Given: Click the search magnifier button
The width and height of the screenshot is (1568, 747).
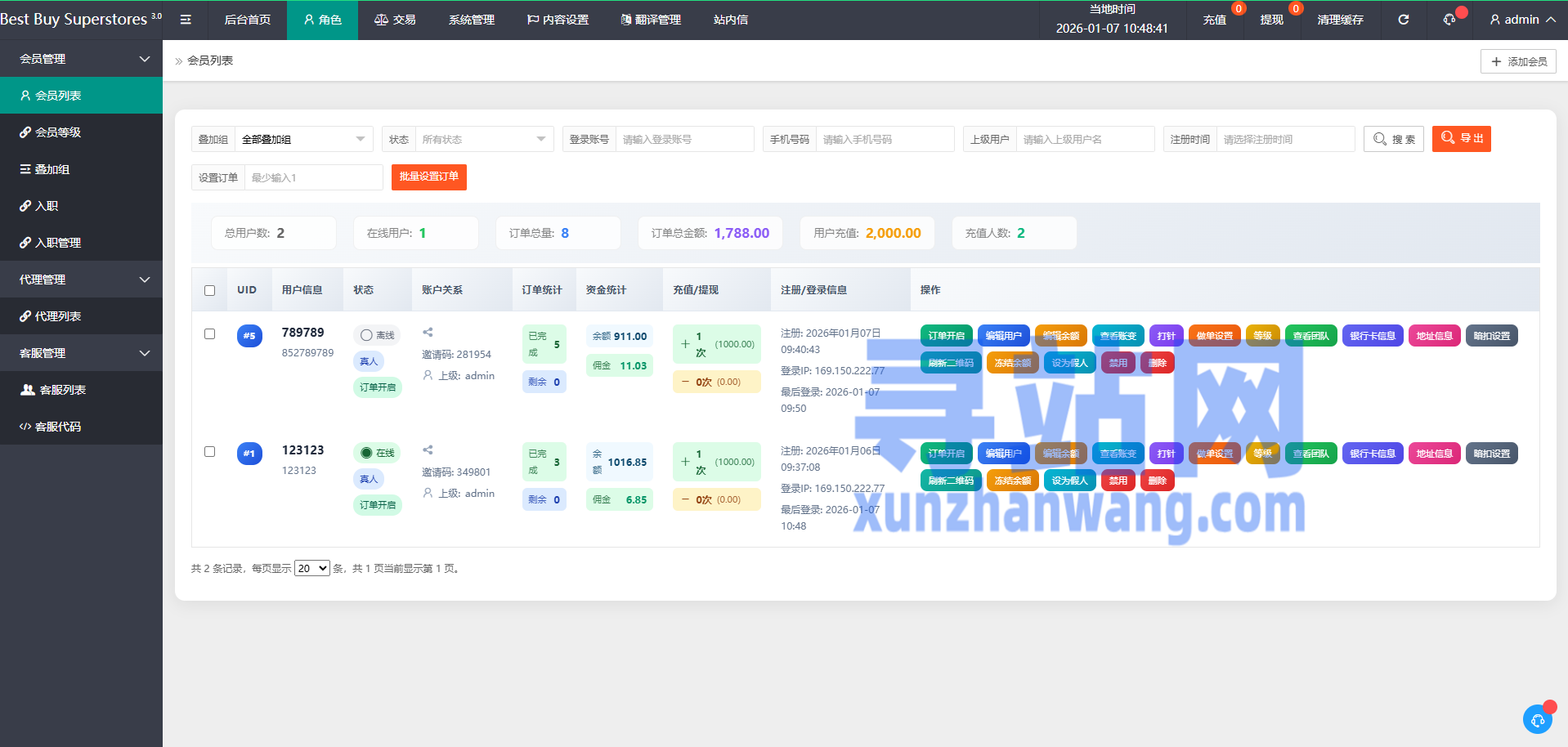Looking at the screenshot, I should [1393, 139].
